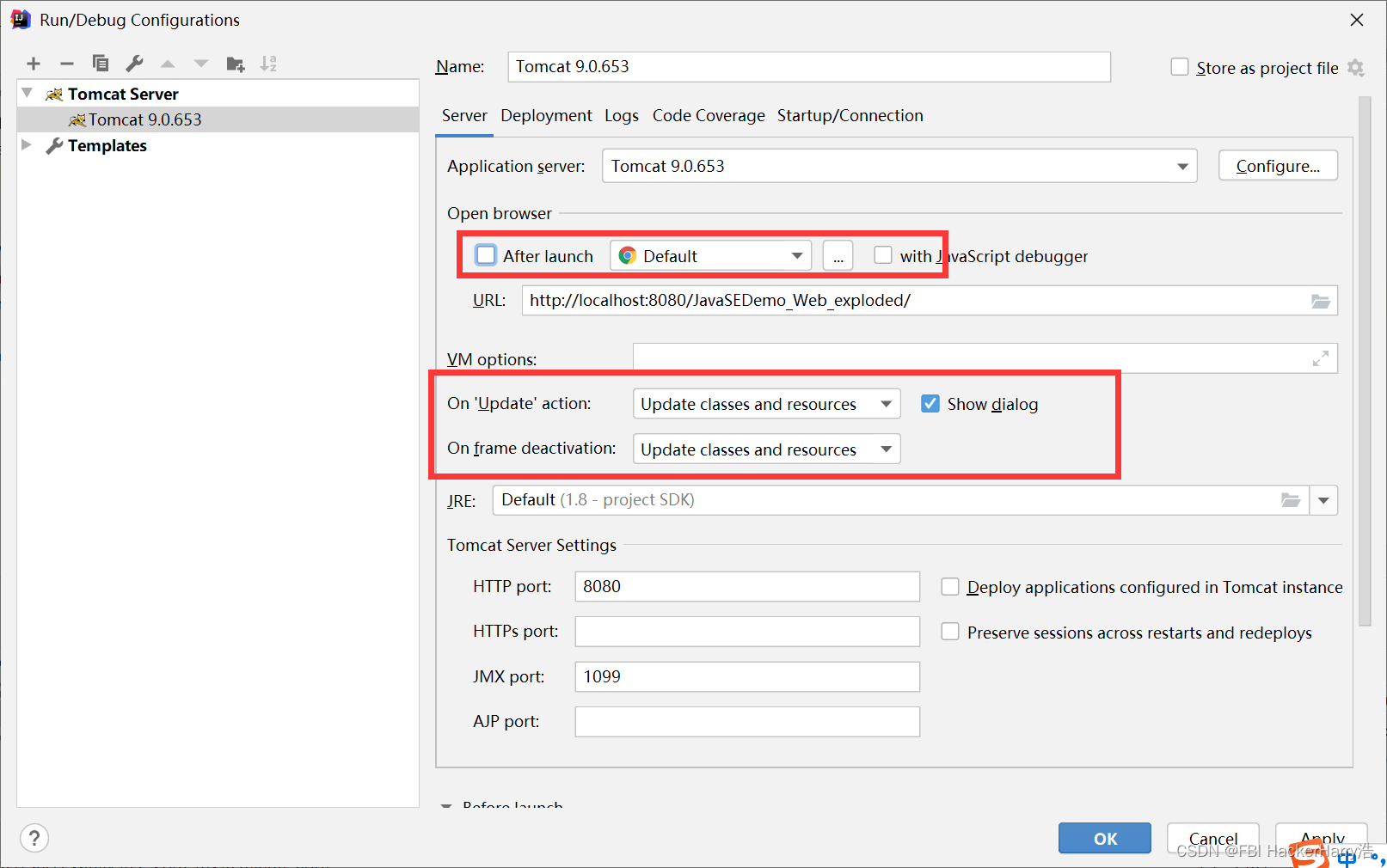Click the Sort Configurations icon

[269, 64]
